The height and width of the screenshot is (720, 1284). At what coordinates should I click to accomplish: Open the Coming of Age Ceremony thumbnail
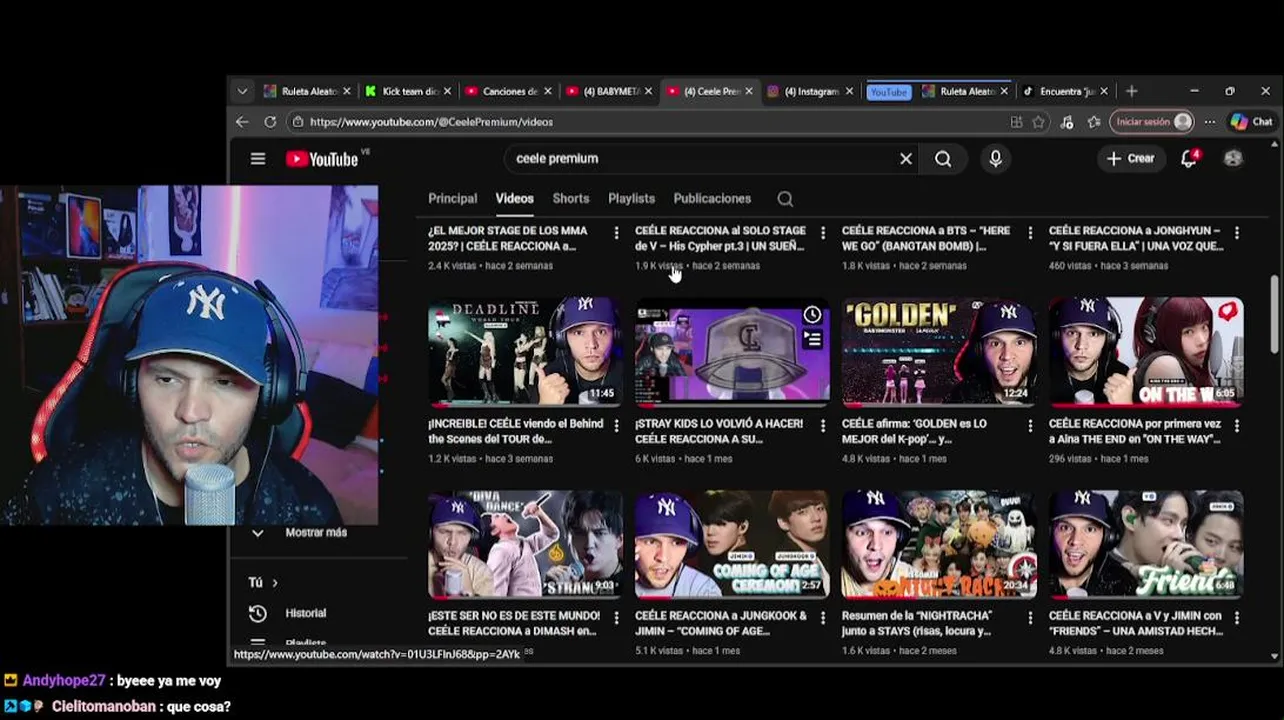[732, 544]
